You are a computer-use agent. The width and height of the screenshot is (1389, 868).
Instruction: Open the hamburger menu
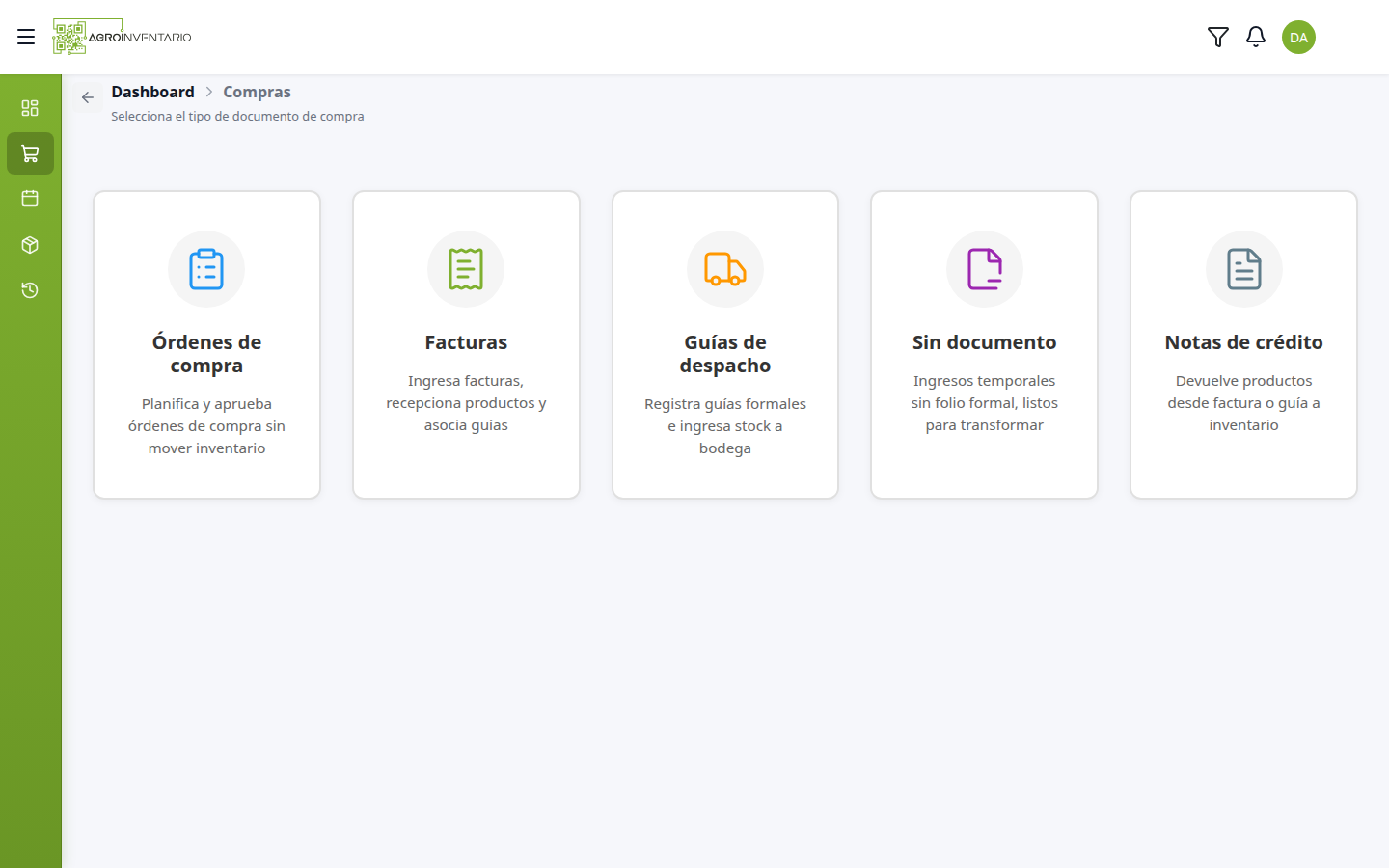[26, 37]
